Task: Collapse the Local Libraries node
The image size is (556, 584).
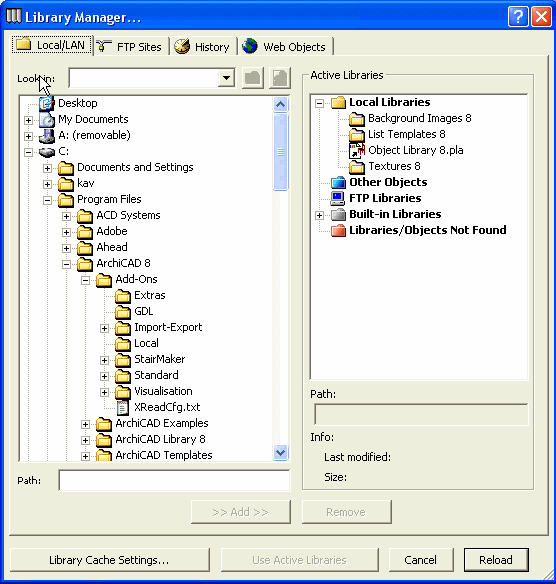Action: [x=319, y=103]
